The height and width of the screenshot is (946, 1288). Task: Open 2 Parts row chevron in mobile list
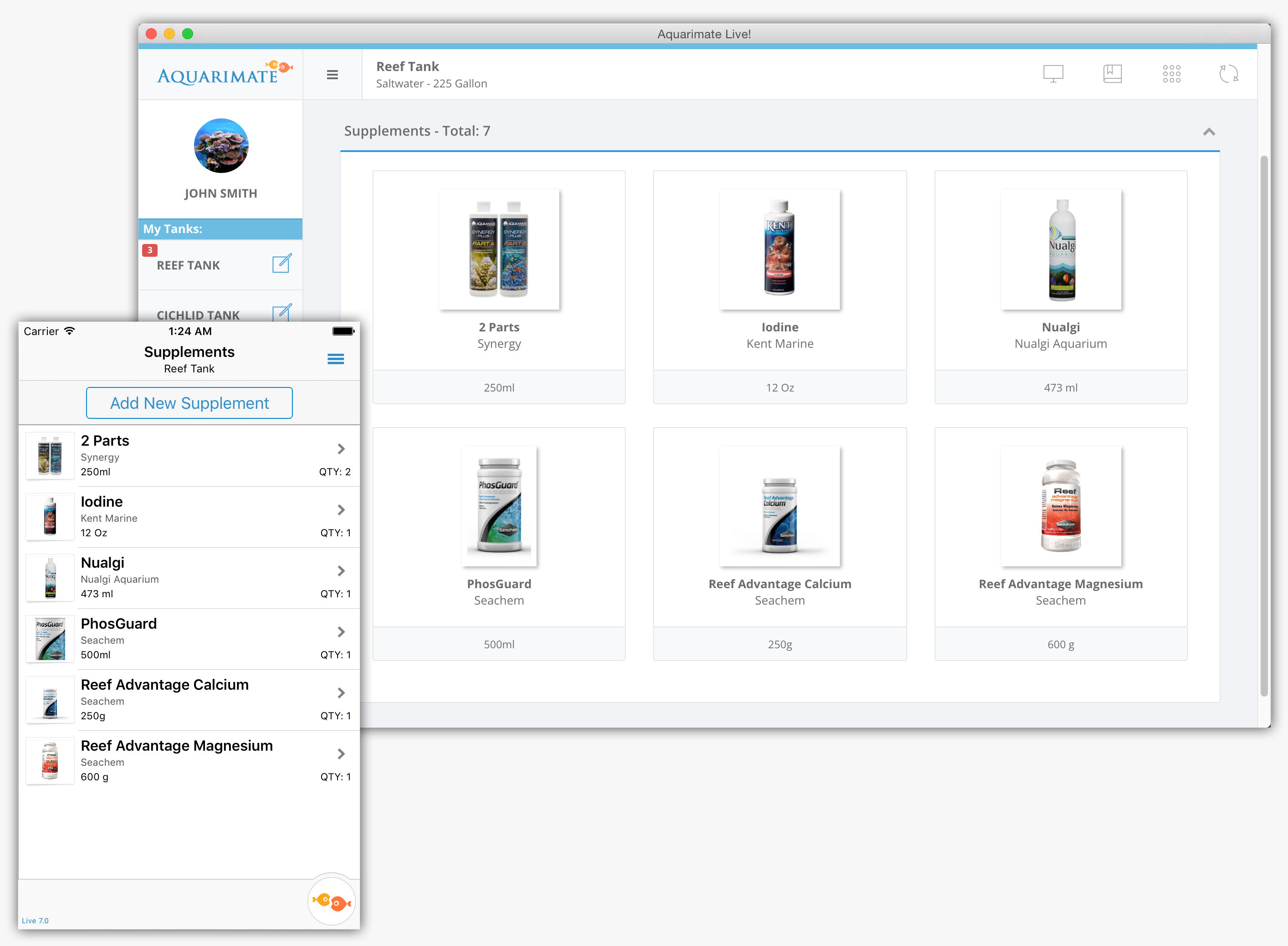tap(342, 449)
